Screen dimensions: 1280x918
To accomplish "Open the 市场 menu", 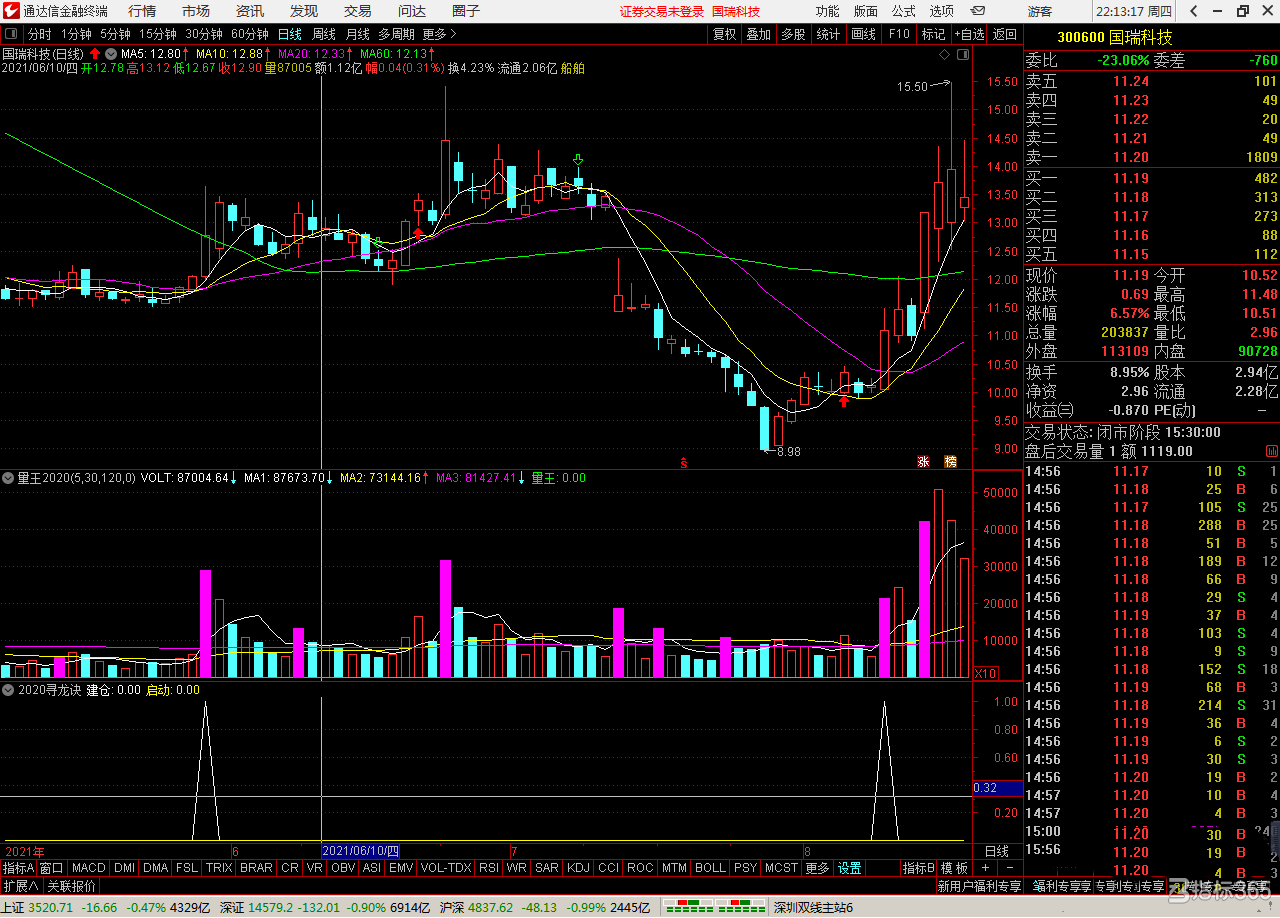I will 196,11.
